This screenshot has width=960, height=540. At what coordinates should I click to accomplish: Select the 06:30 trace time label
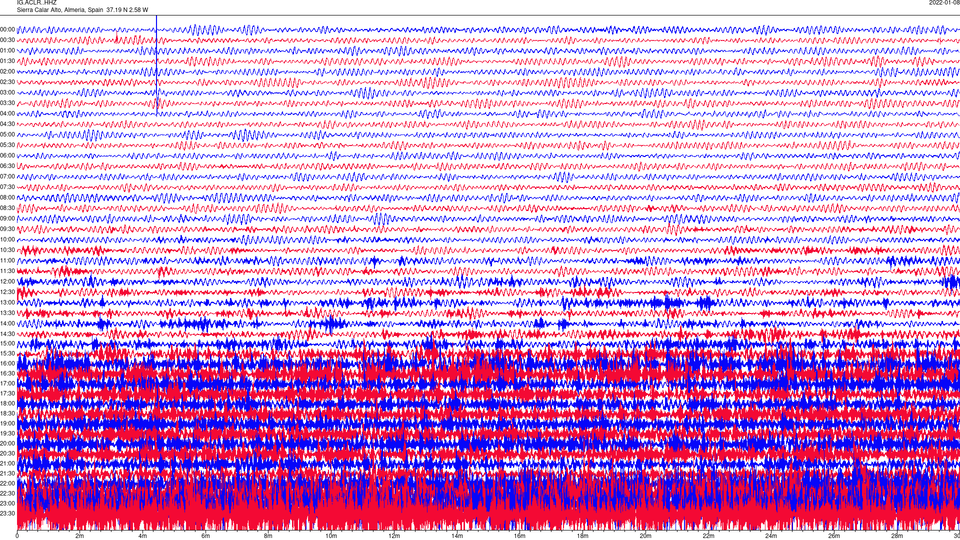[x=7, y=166]
